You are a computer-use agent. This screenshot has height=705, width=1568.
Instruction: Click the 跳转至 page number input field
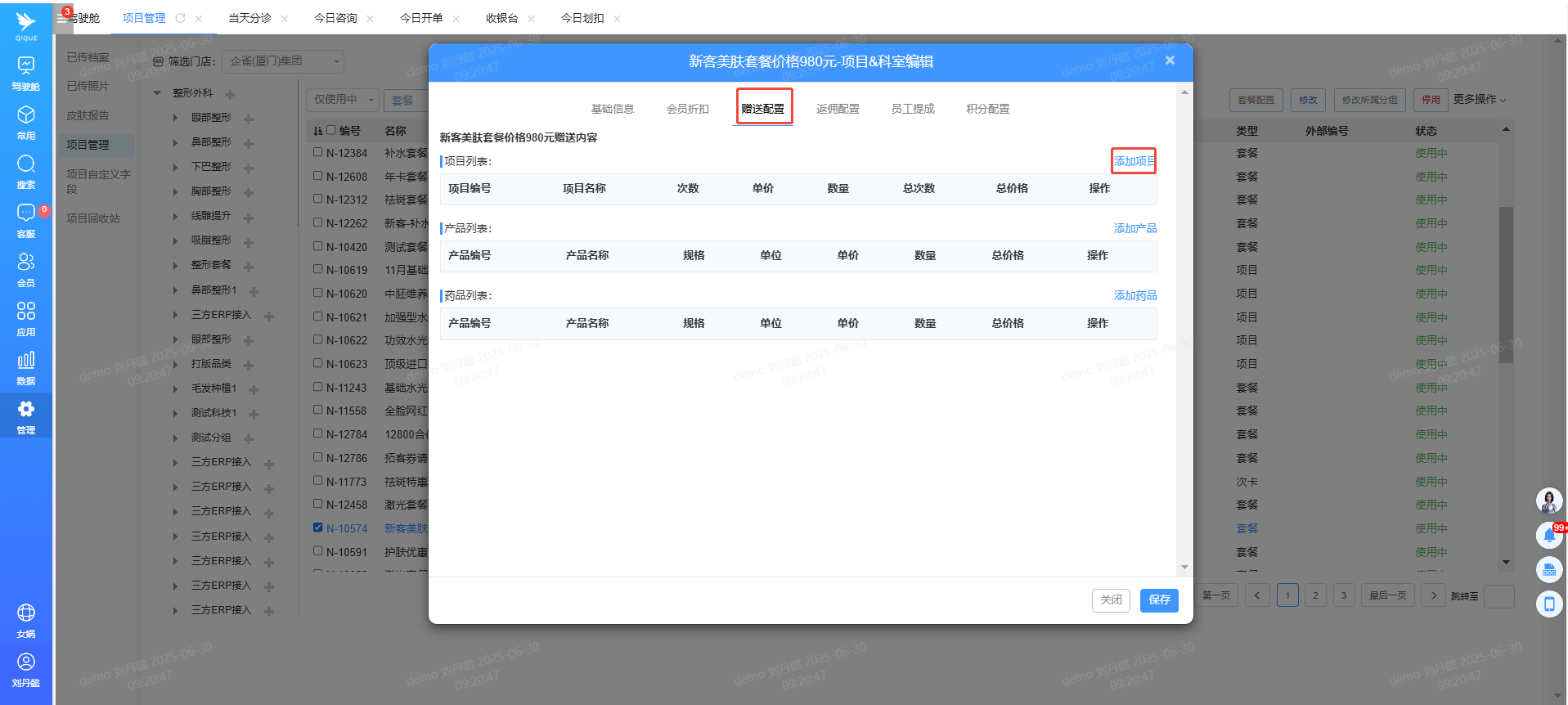click(1498, 596)
